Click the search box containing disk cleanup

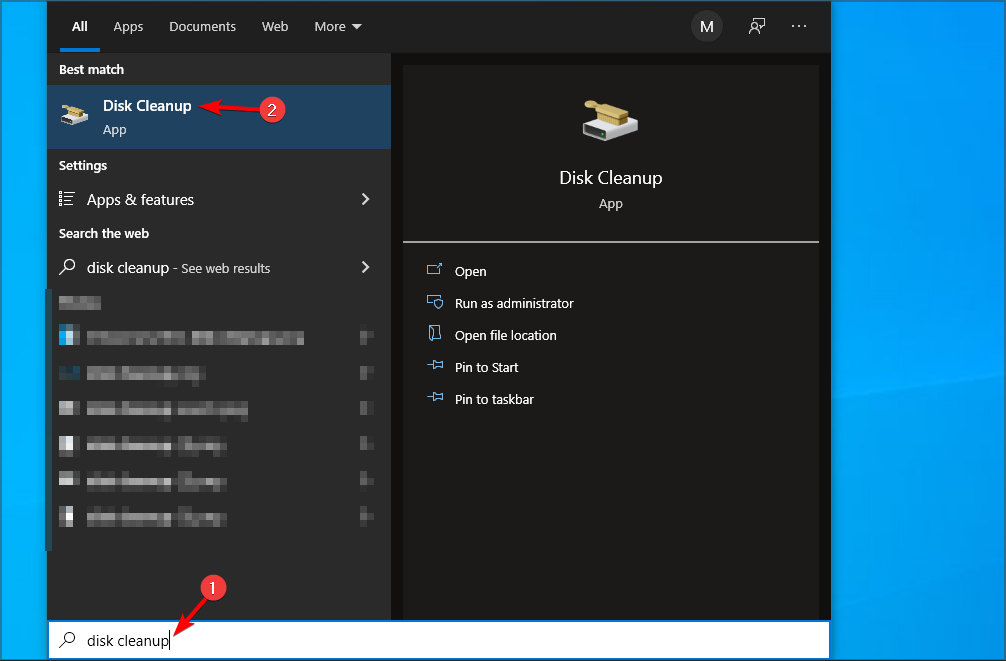pyautogui.click(x=439, y=640)
